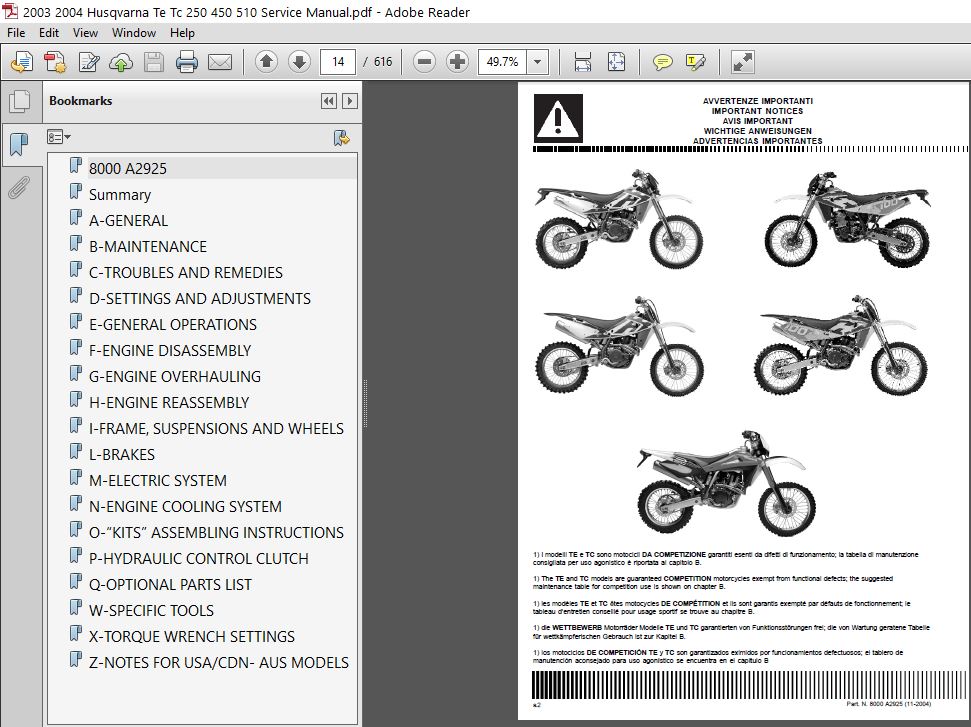Open G-ENGINE OVERHAULING bookmark
Image resolution: width=971 pixels, height=727 pixels.
(175, 377)
